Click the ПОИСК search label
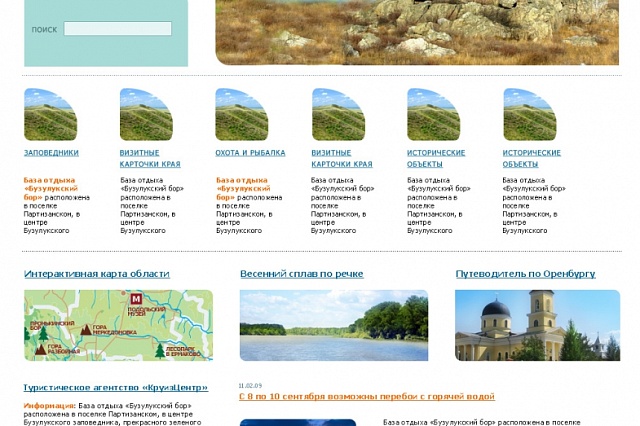Screen dimensions: 640x426 point(44,29)
